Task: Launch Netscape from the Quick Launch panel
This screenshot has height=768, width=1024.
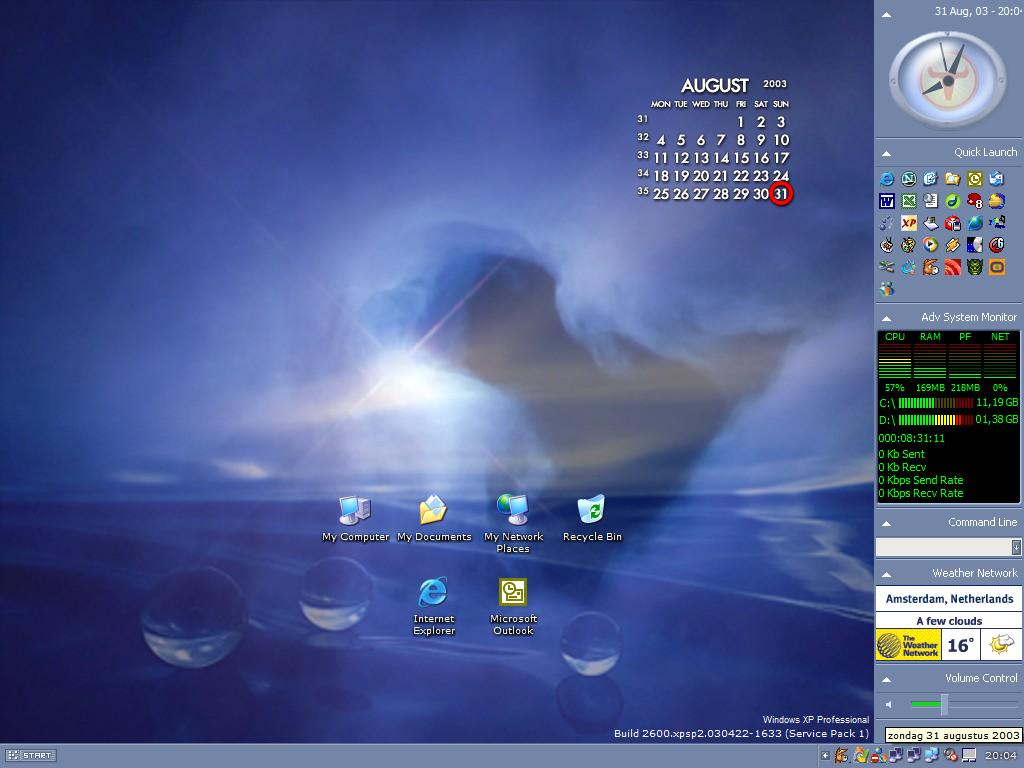Action: click(909, 179)
